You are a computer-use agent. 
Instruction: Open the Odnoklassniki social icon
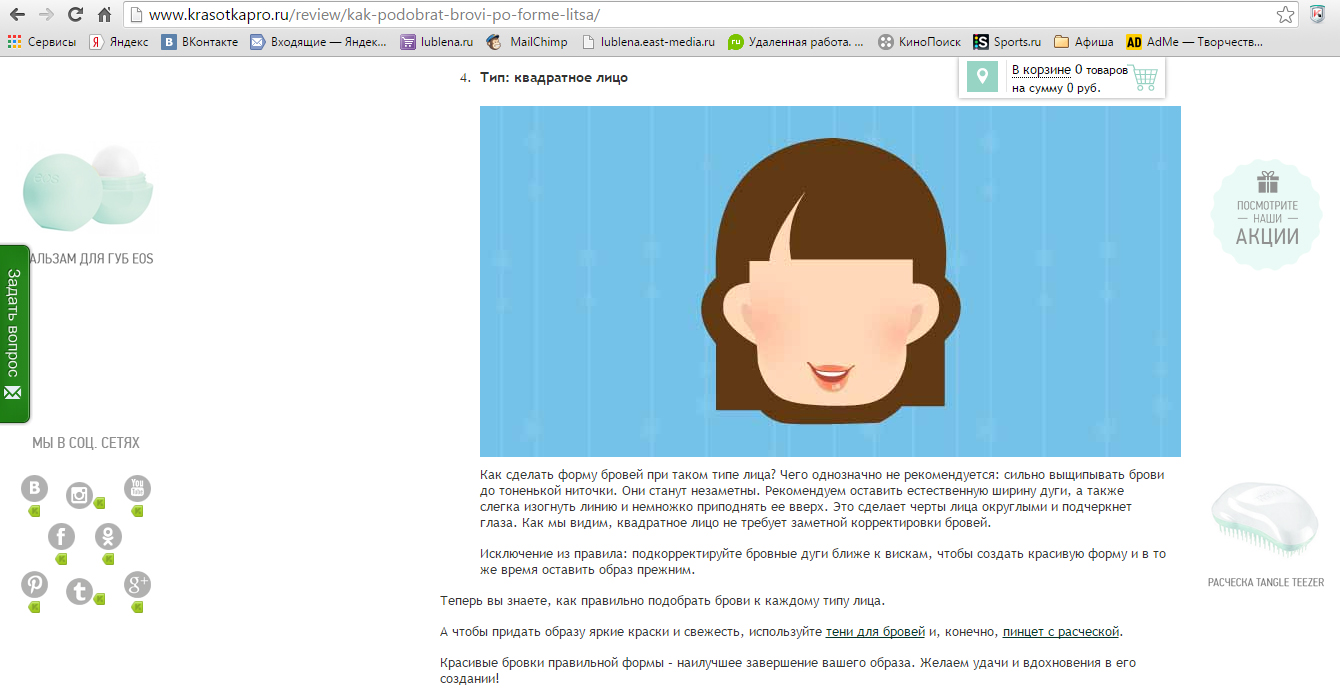[x=108, y=537]
